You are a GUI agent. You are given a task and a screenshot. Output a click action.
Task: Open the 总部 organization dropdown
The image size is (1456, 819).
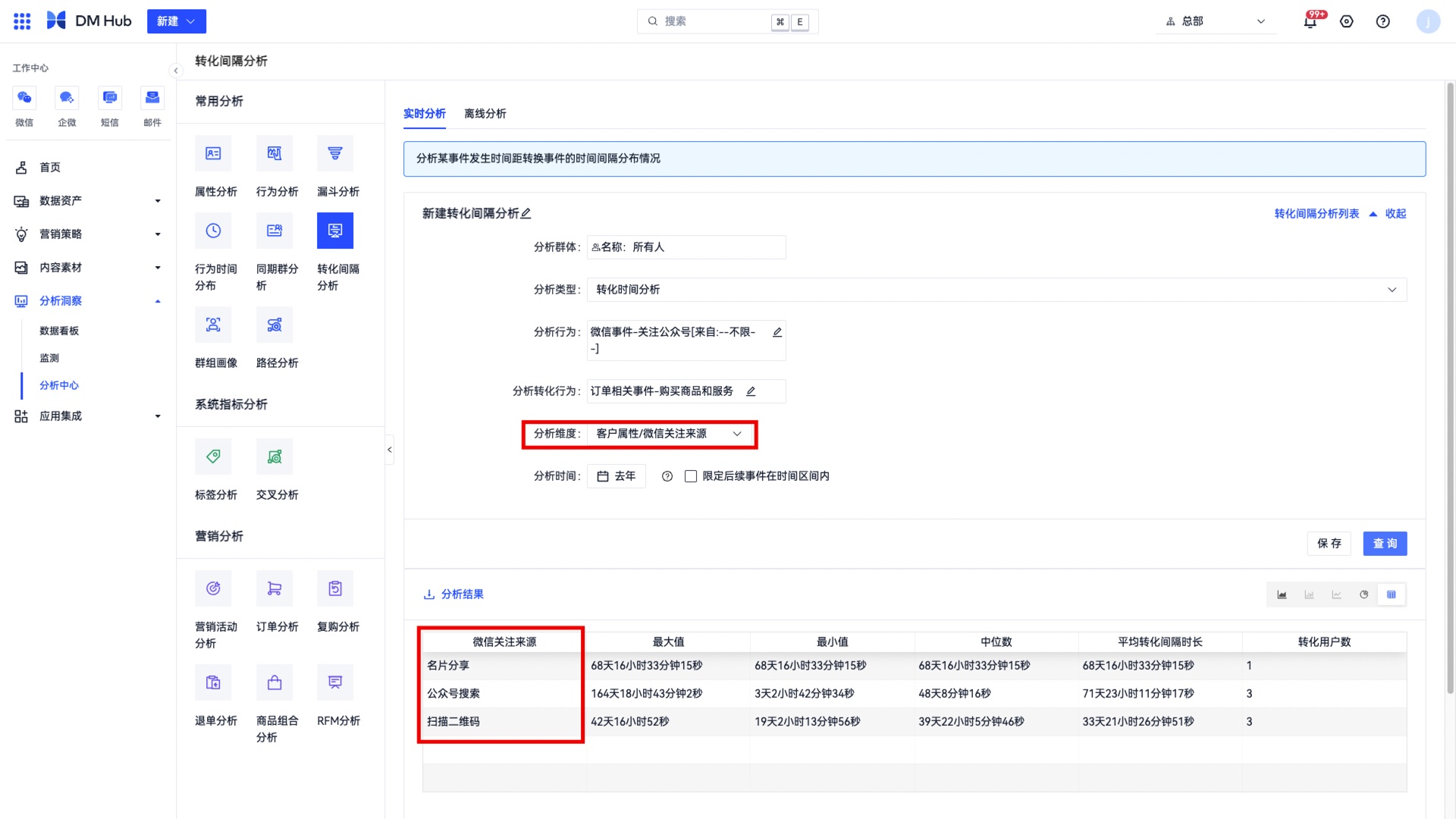(1216, 21)
